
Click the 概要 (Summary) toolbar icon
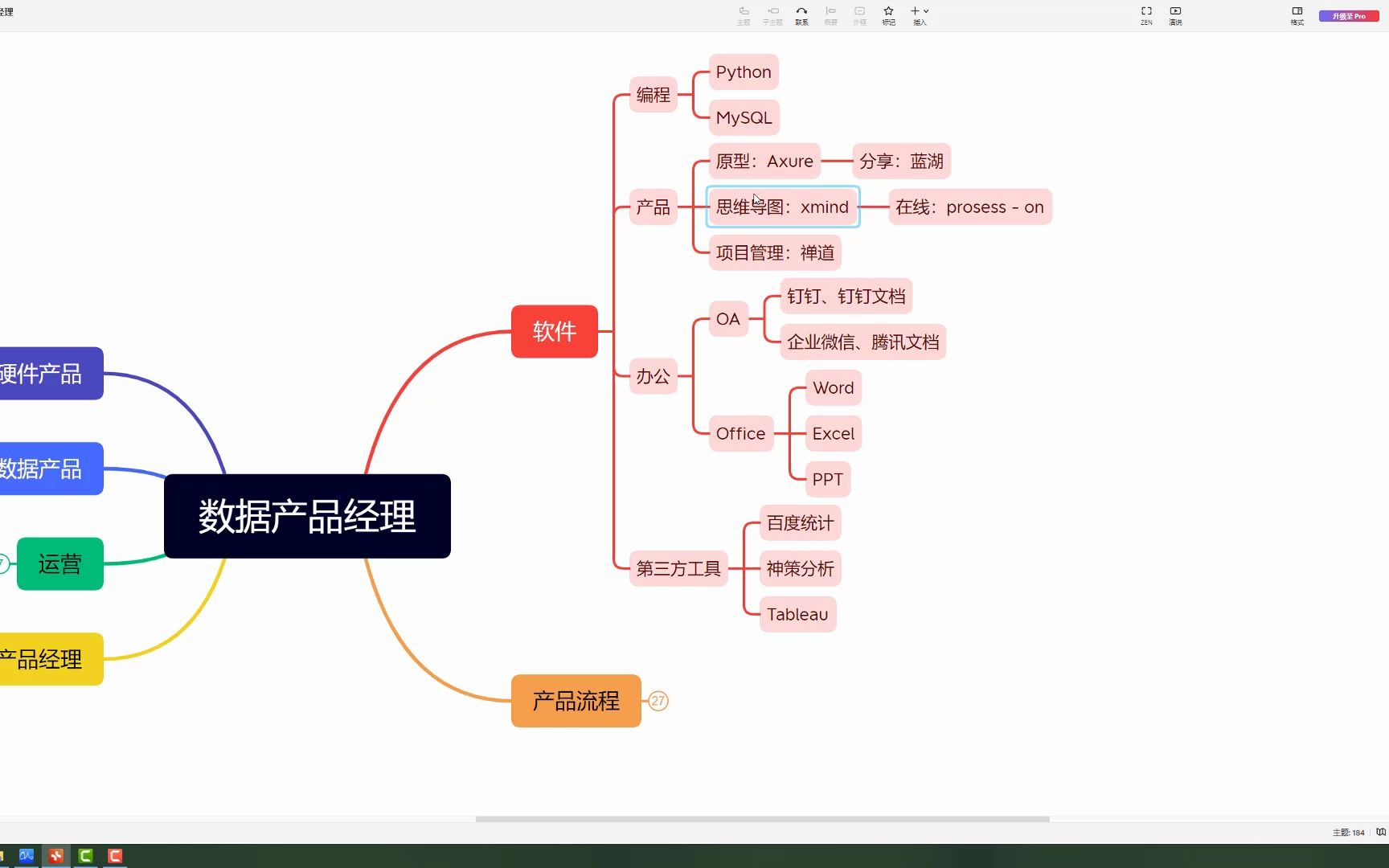coord(830,15)
